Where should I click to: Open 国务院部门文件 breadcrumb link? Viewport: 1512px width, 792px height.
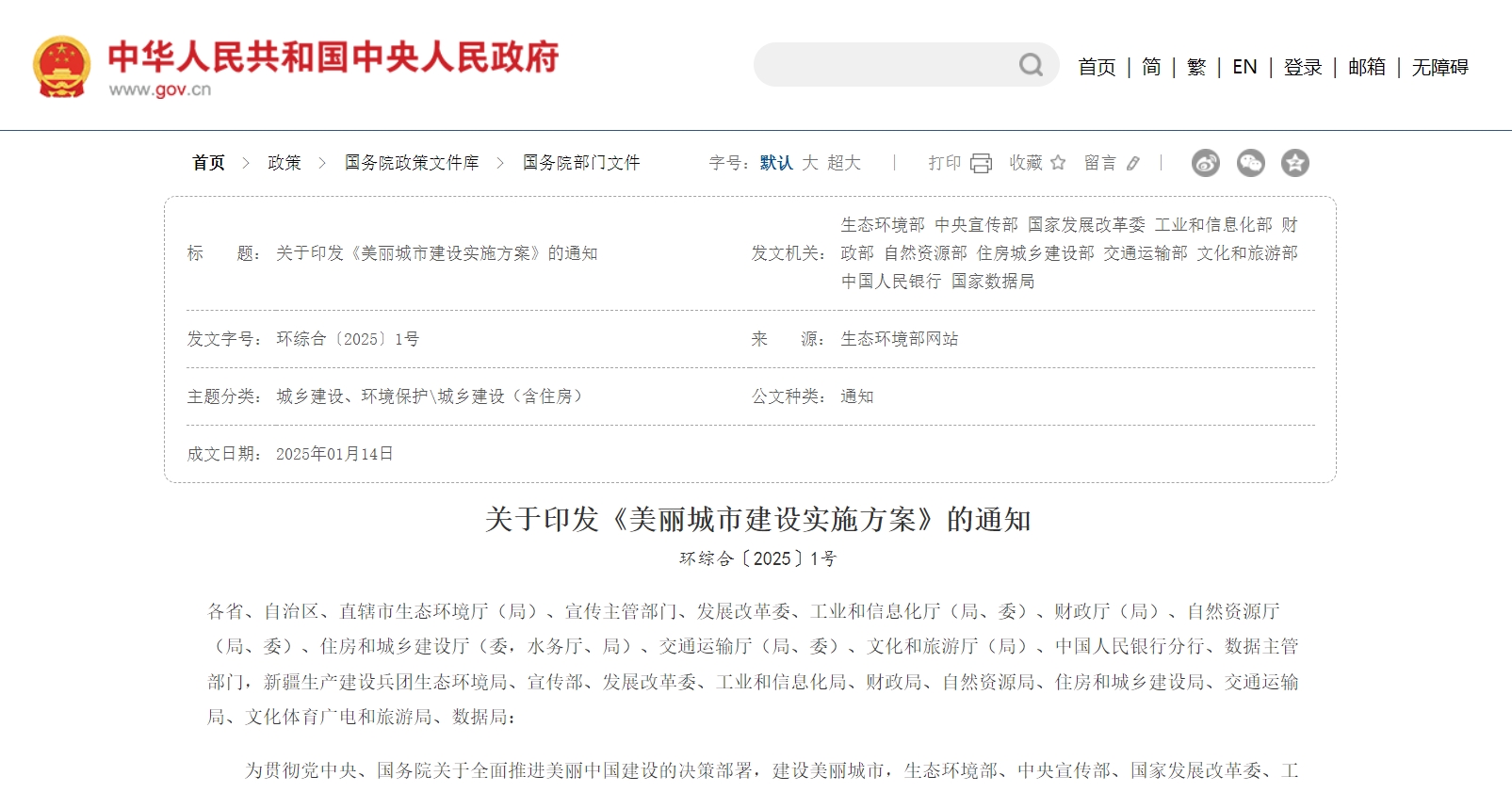(x=581, y=163)
